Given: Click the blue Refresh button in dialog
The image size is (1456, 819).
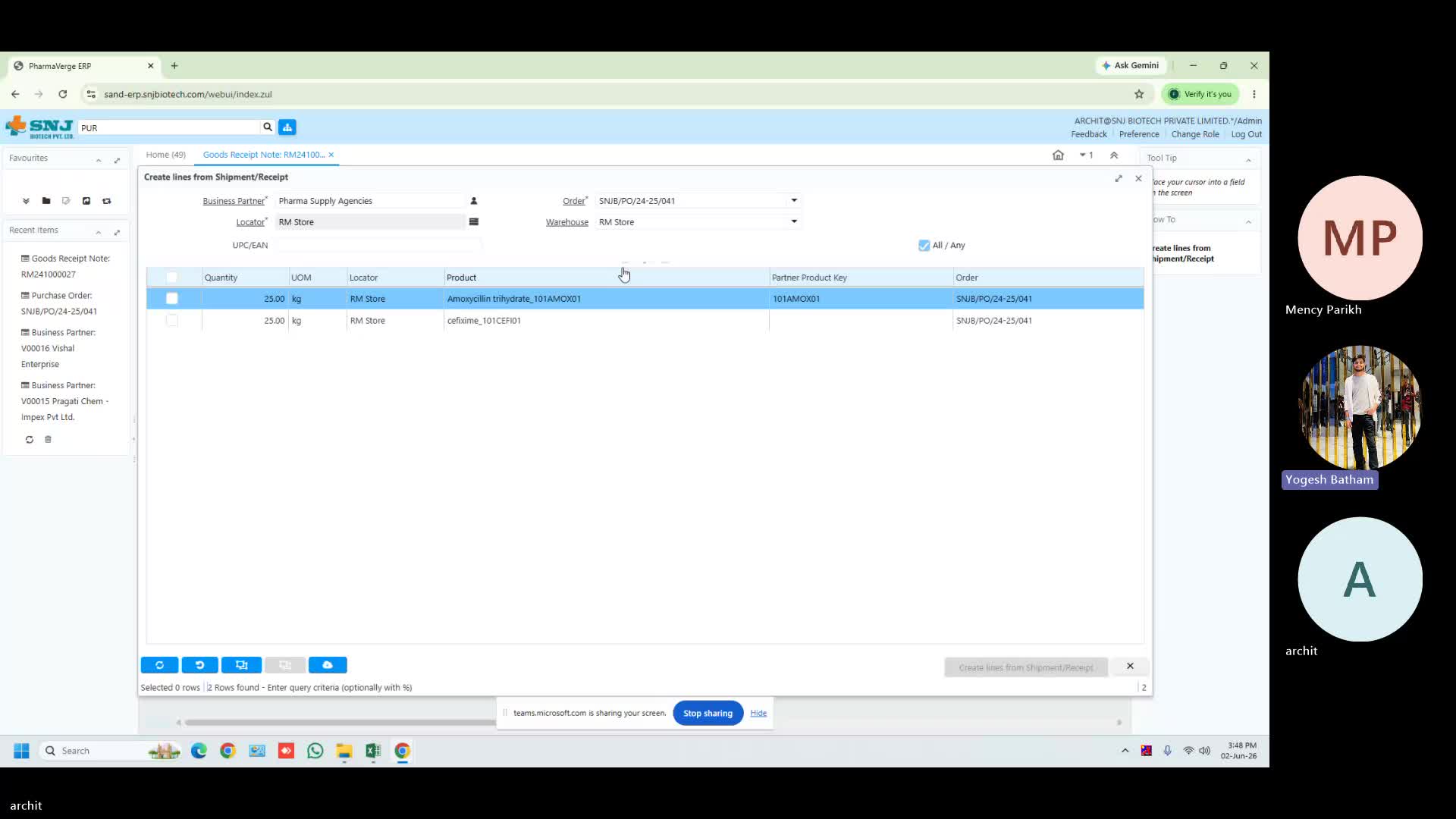Looking at the screenshot, I should point(159,665).
